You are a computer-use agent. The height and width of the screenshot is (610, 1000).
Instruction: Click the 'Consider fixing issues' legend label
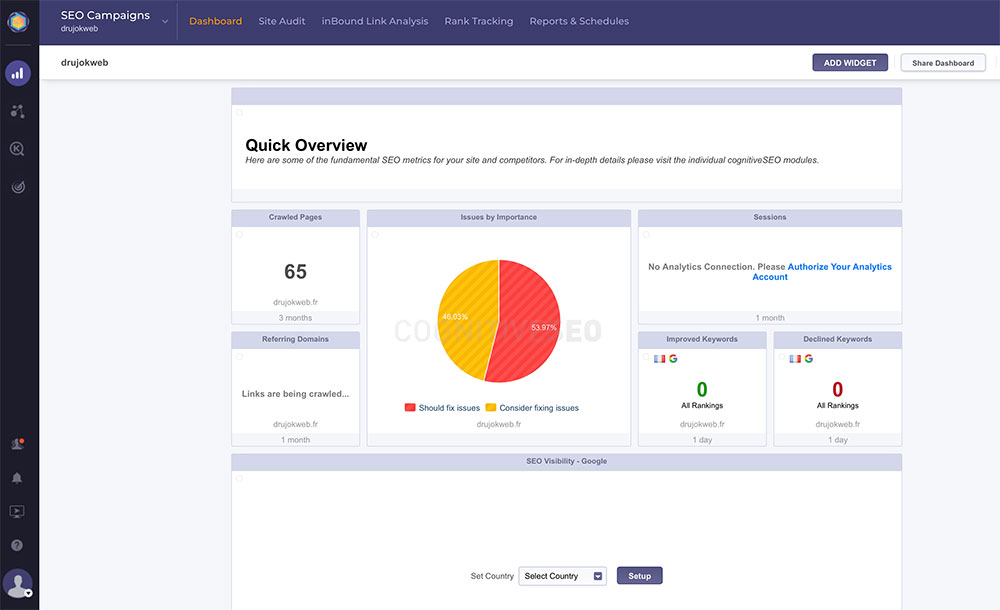tap(539, 408)
